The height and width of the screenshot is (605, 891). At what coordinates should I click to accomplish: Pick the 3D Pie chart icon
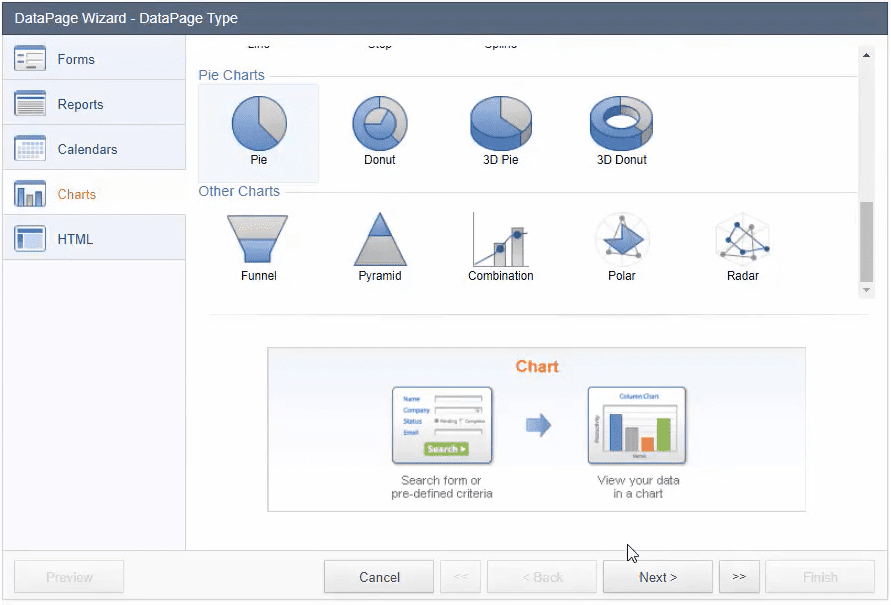500,124
